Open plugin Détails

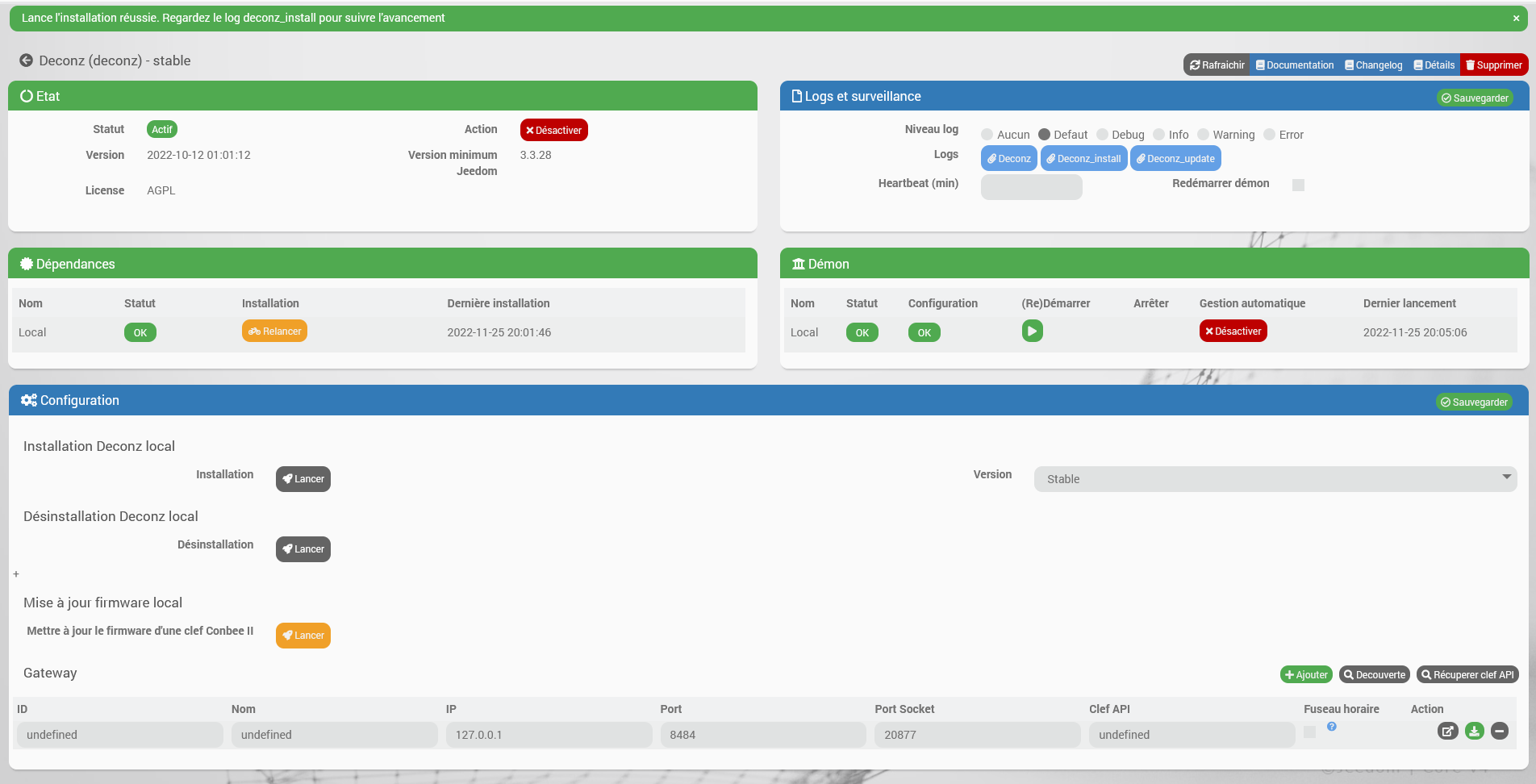[x=1434, y=65]
